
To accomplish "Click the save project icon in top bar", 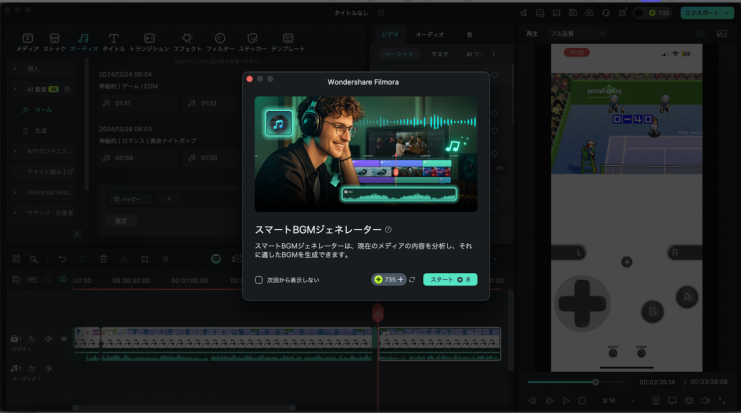I will coord(573,13).
